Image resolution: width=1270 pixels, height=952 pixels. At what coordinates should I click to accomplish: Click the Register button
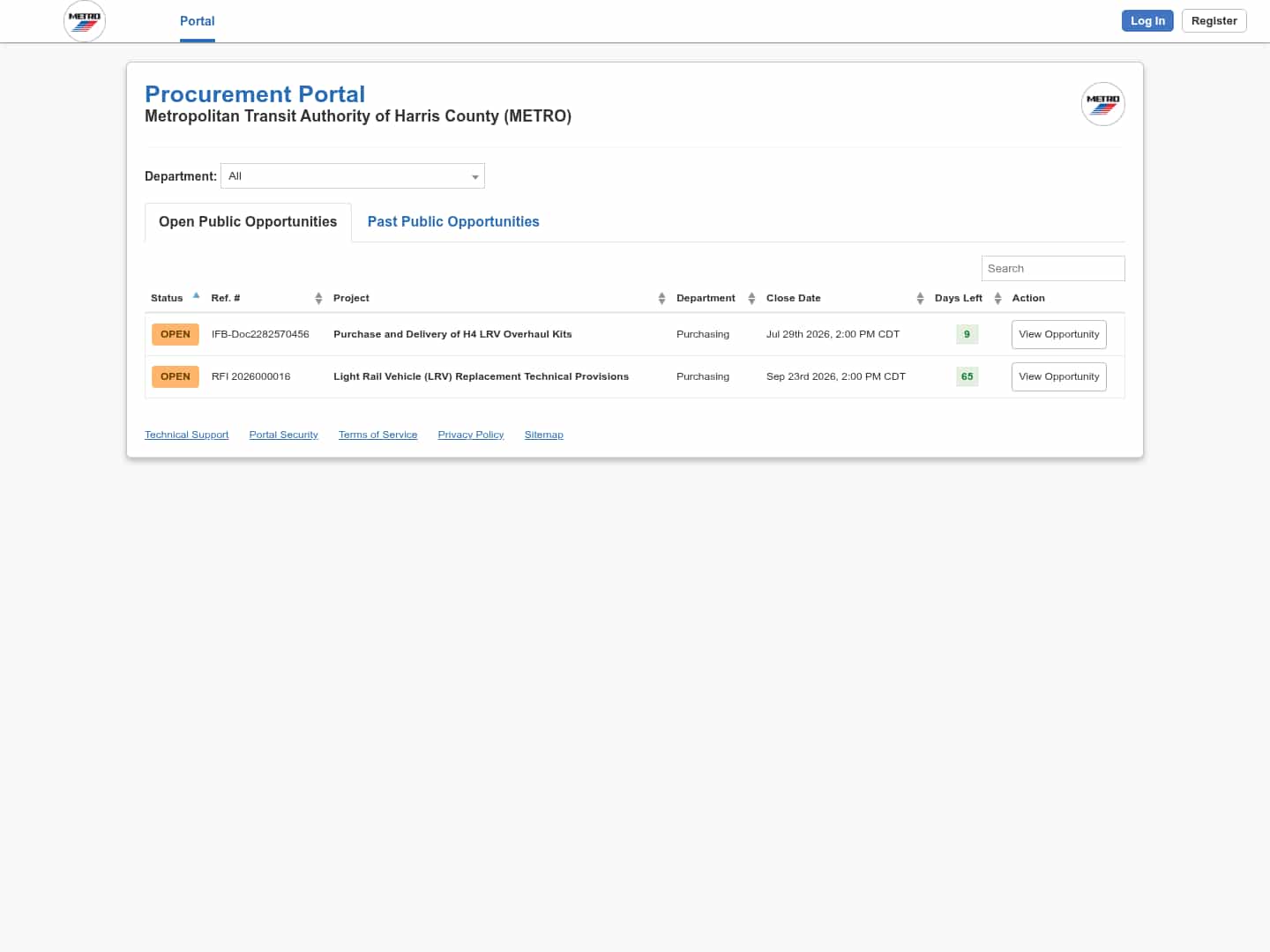[1214, 21]
